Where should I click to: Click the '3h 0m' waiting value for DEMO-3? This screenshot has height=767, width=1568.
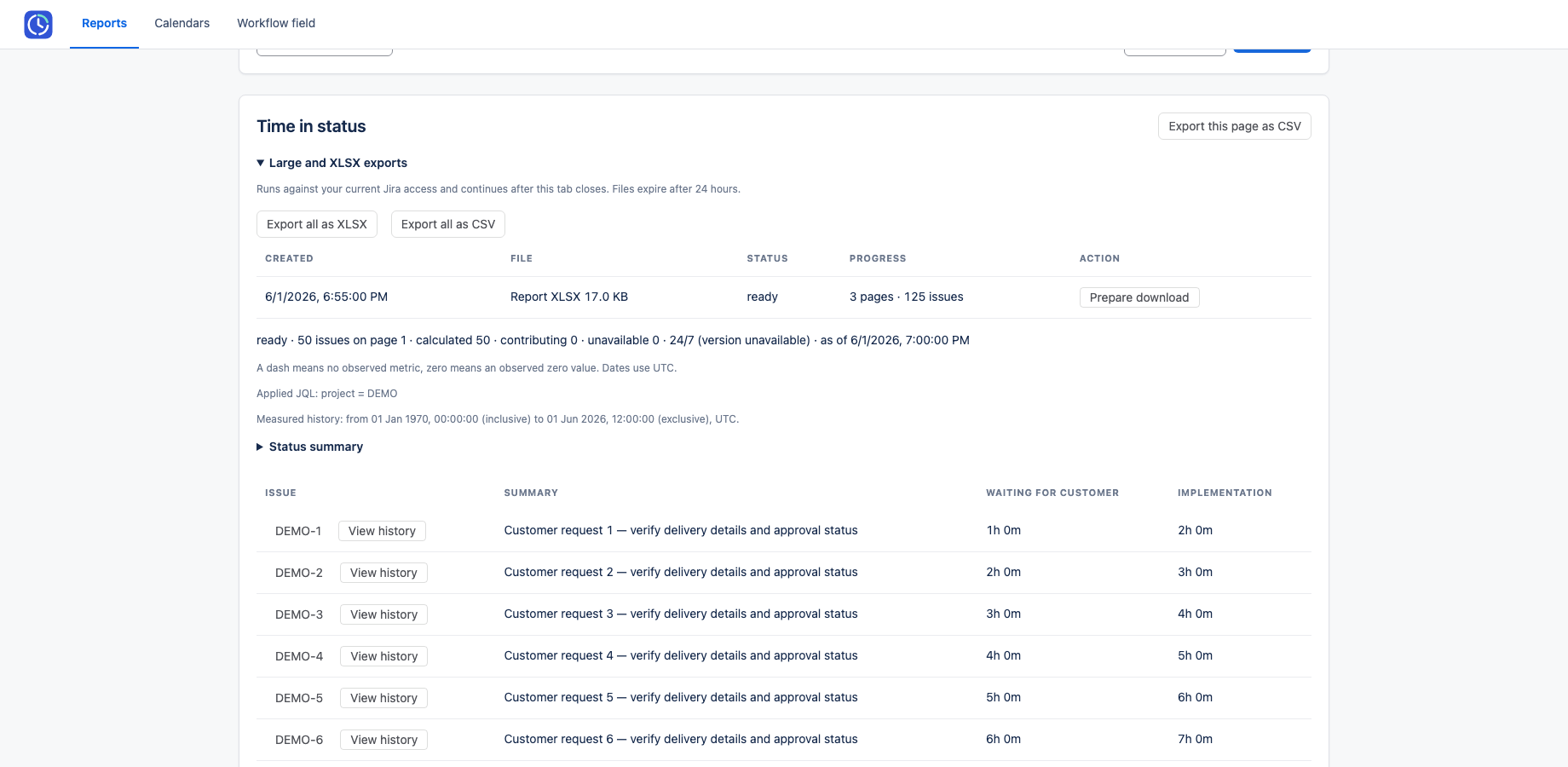tap(1004, 614)
